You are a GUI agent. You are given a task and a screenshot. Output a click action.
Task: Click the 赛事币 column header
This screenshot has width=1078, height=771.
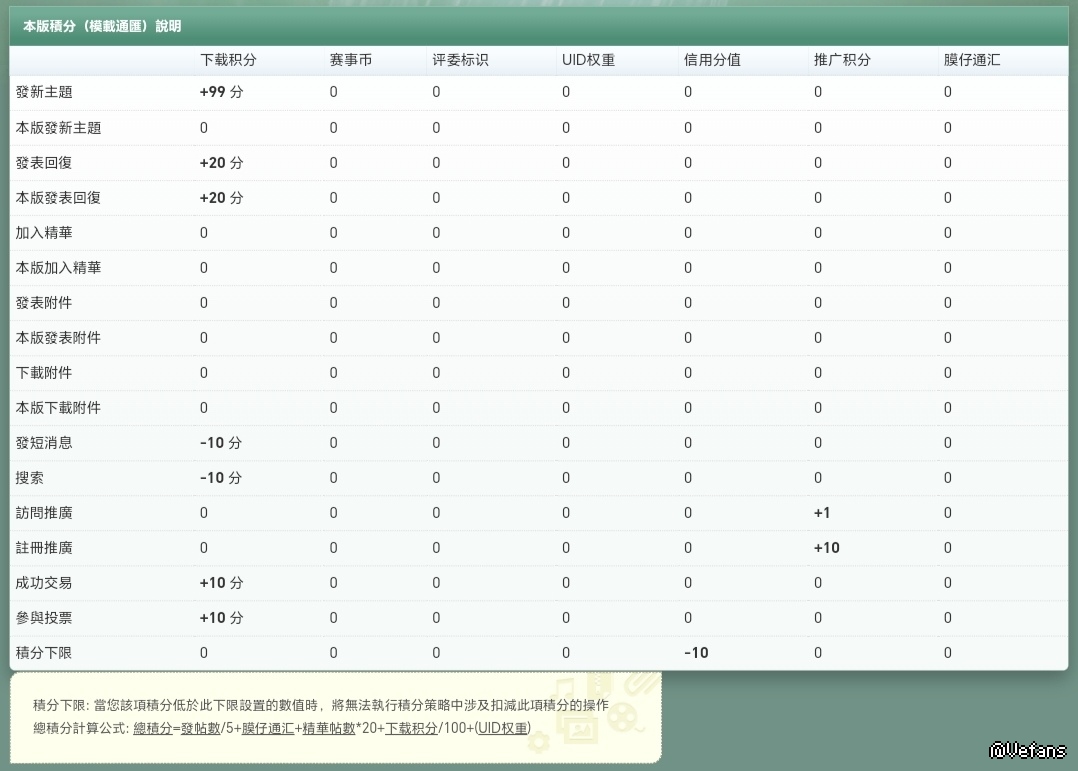coord(351,60)
